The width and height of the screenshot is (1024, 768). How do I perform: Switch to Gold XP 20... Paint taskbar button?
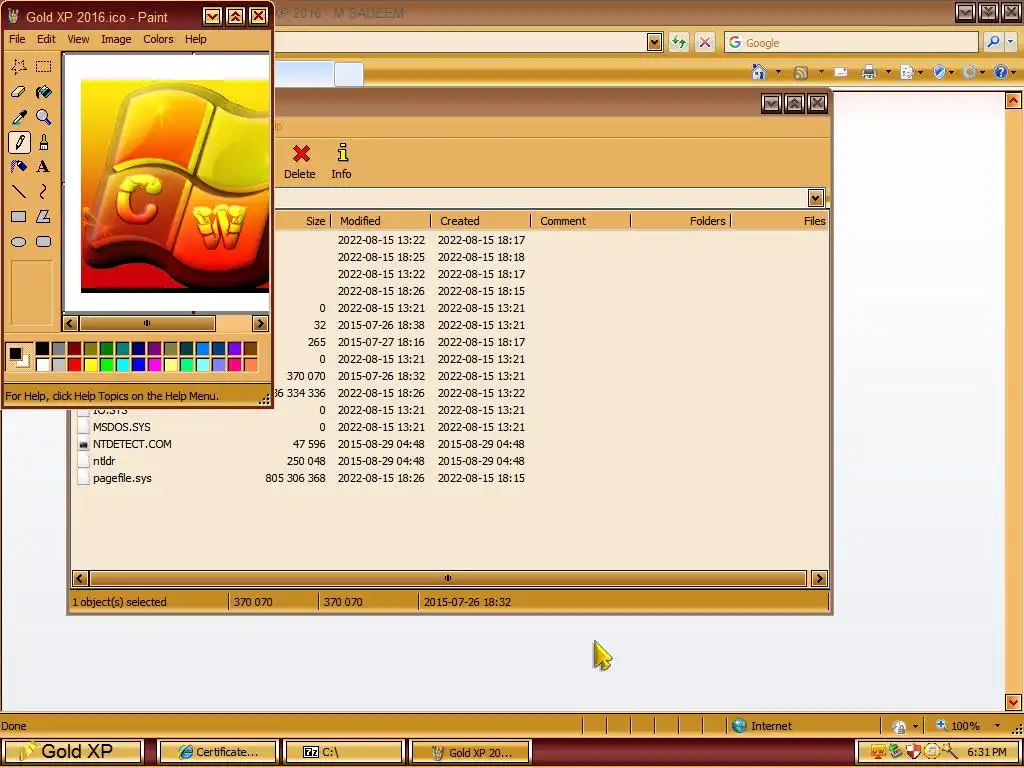470,752
